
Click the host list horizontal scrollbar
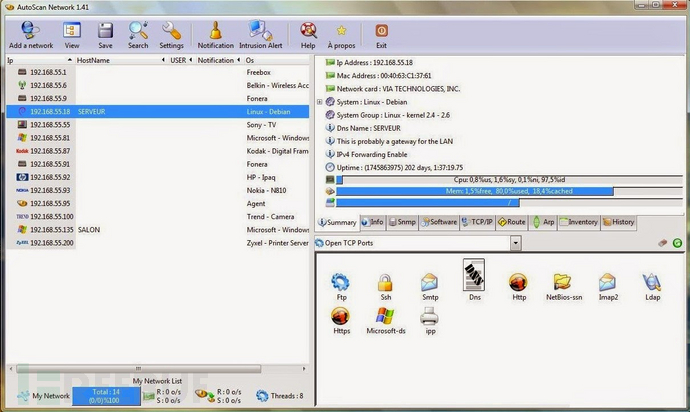tap(139, 368)
